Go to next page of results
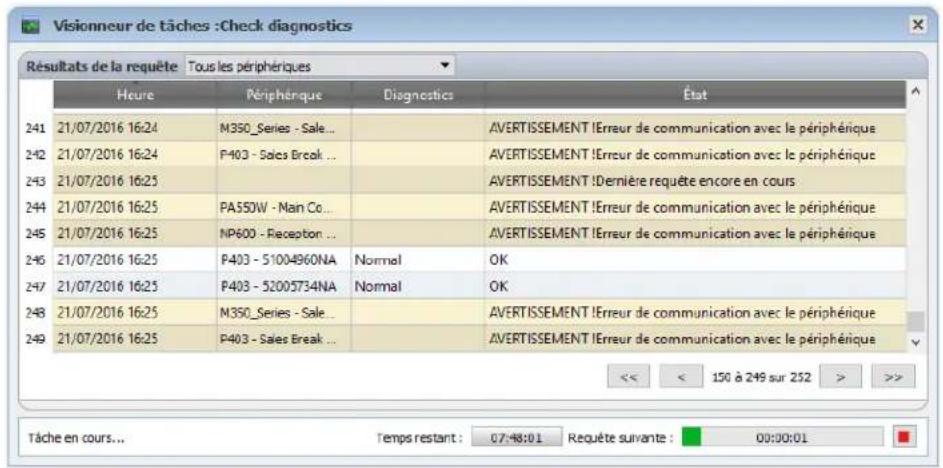This screenshot has height=468, width=943. pos(841,377)
